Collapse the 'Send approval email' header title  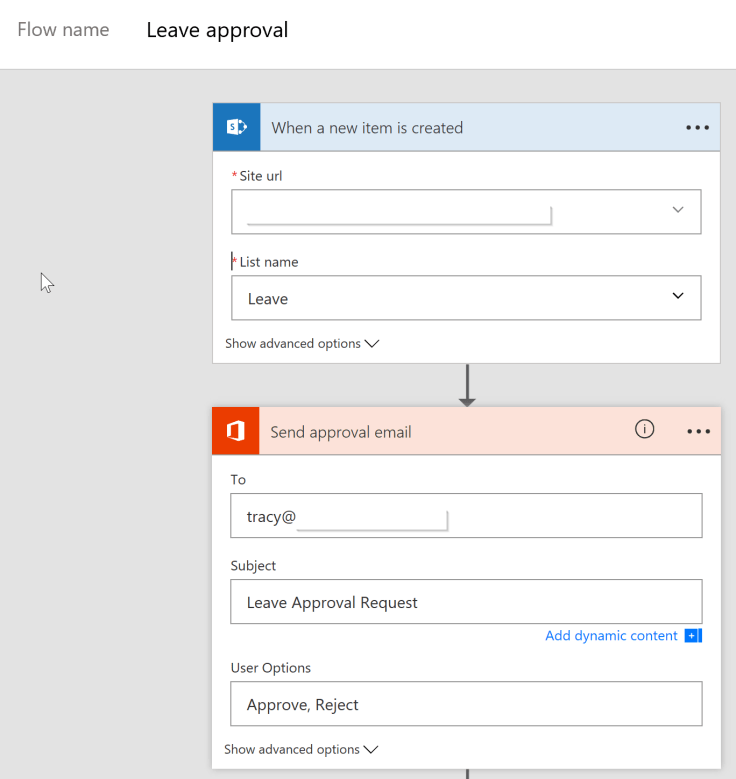341,432
